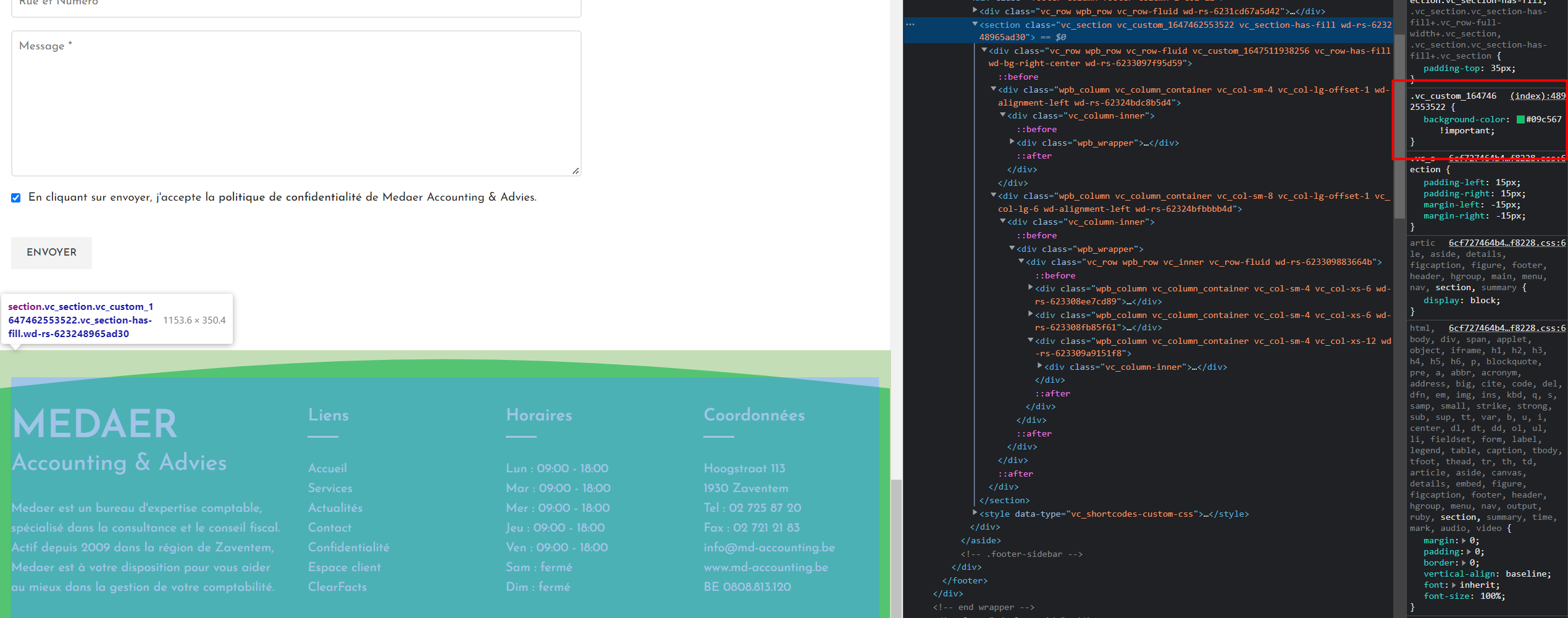Open the Actualités footer link
Screen dimensions: 1568x618
pos(335,508)
